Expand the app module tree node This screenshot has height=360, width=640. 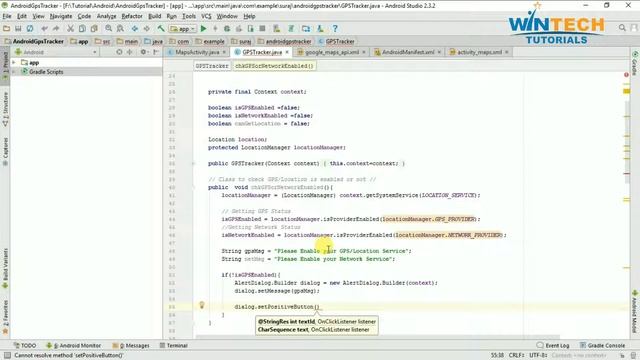coord(14,62)
